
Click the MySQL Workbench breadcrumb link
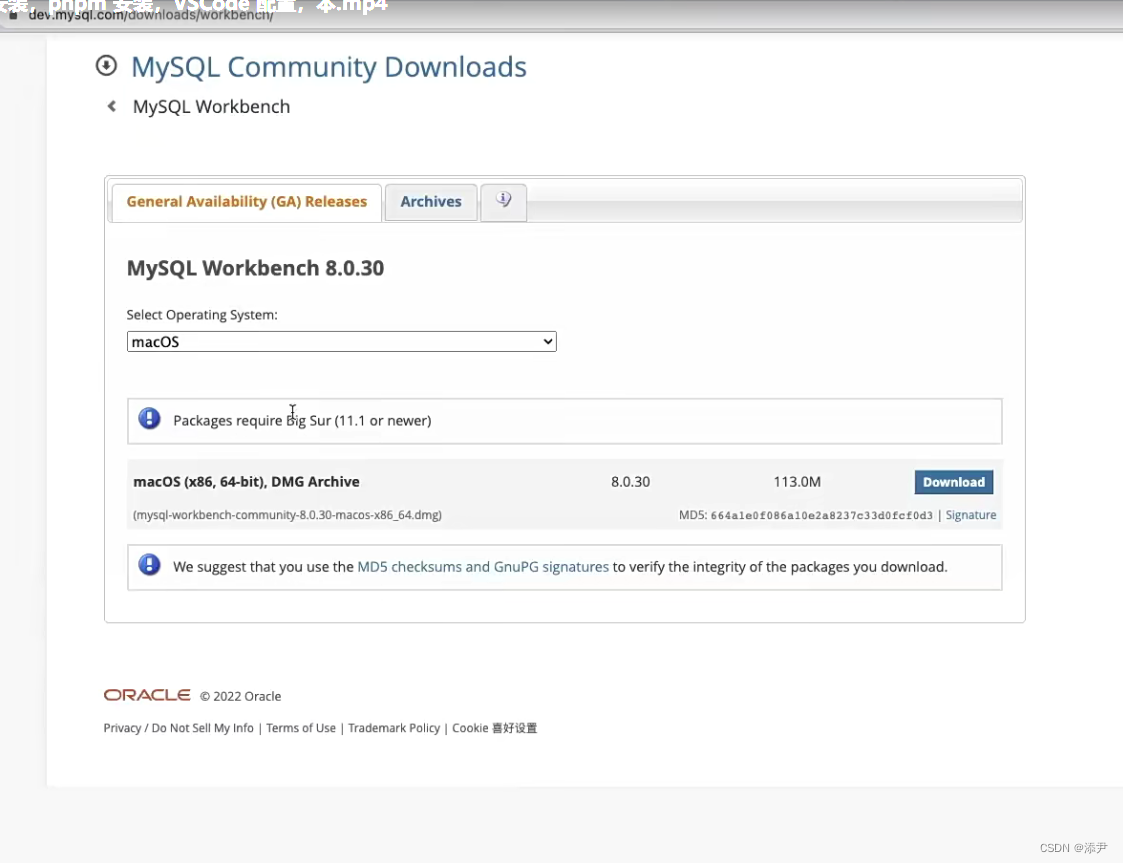211,105
